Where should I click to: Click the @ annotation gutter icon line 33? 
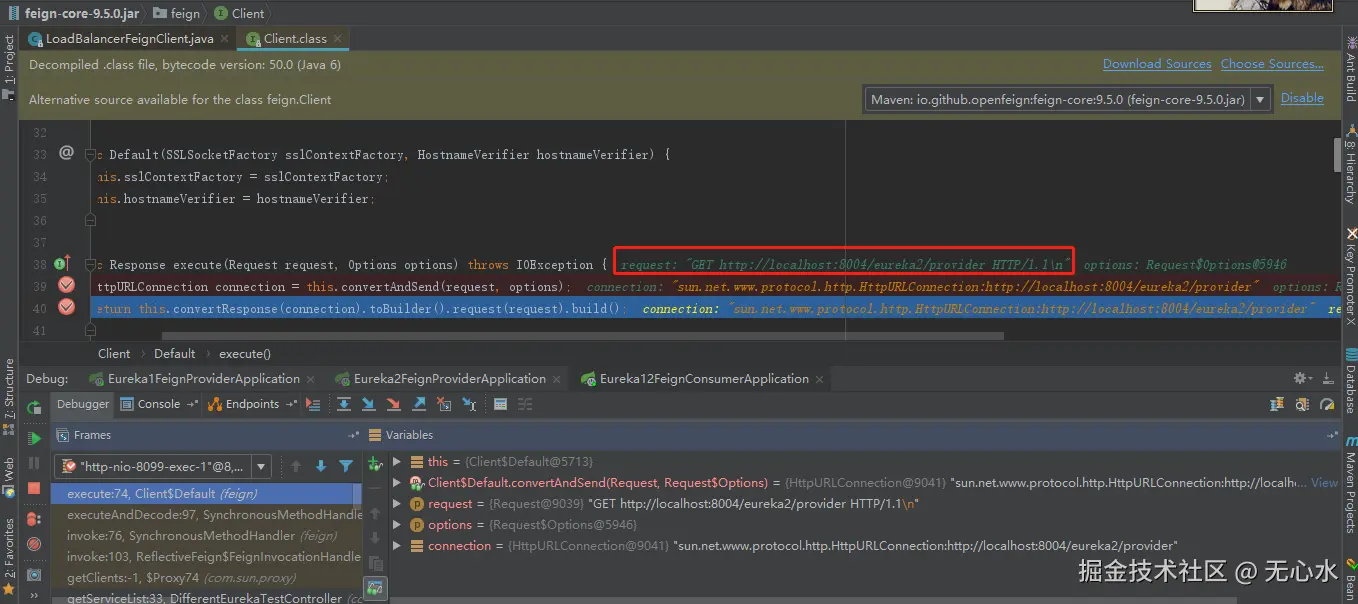tap(66, 153)
